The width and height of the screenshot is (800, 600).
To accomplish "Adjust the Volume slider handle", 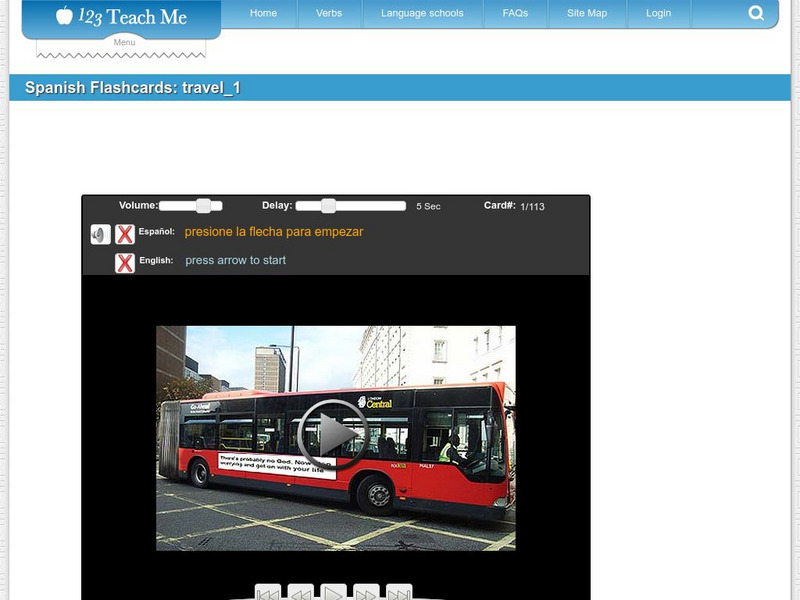I will [x=204, y=206].
